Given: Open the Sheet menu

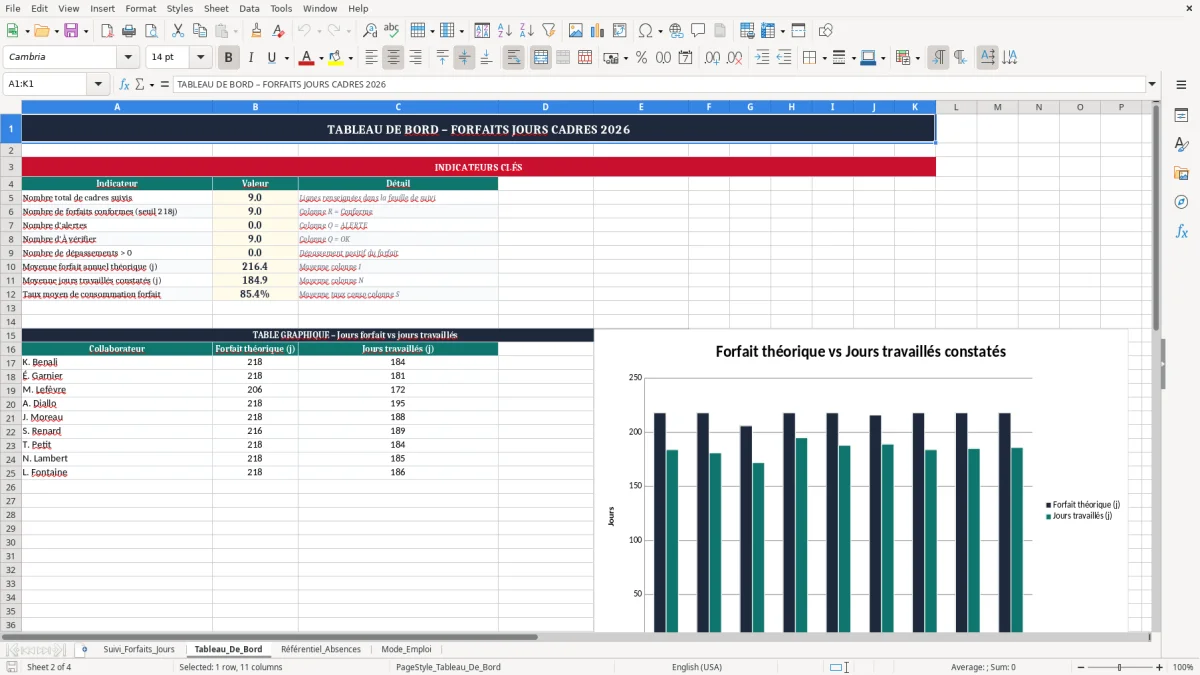Looking at the screenshot, I should click(x=216, y=8).
